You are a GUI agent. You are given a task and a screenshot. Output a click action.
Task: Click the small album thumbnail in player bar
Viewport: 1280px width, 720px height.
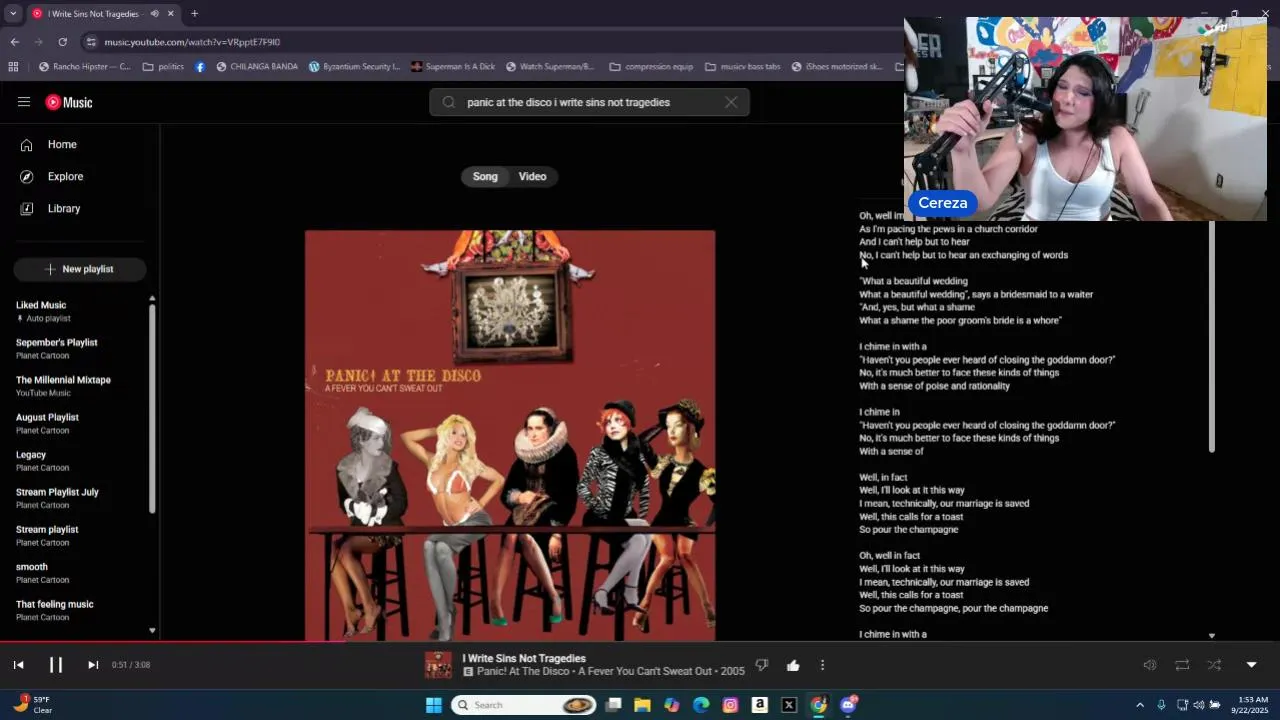click(x=438, y=665)
